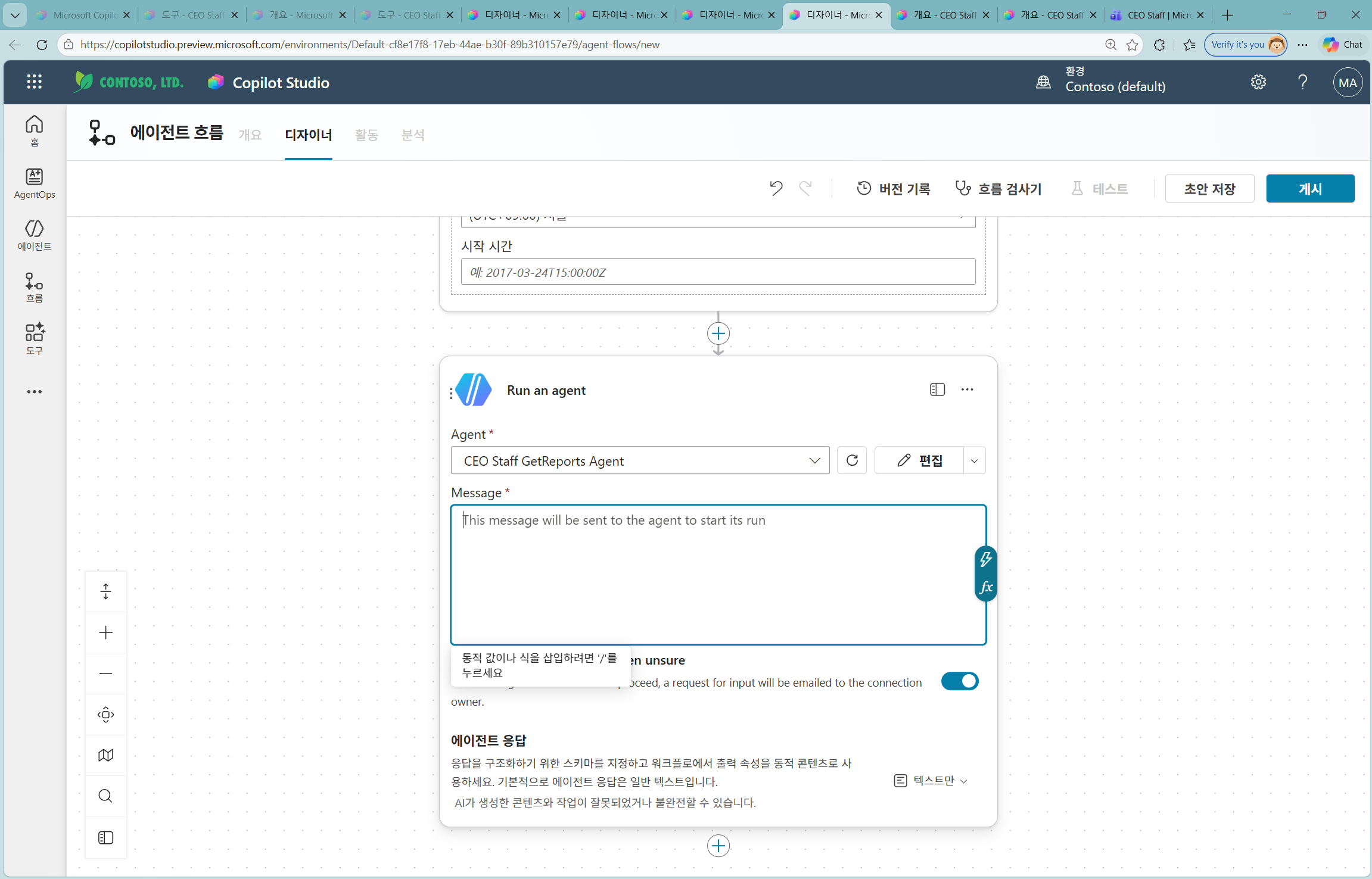1372x879 pixels.
Task: Refresh the Agent list
Action: 852,460
